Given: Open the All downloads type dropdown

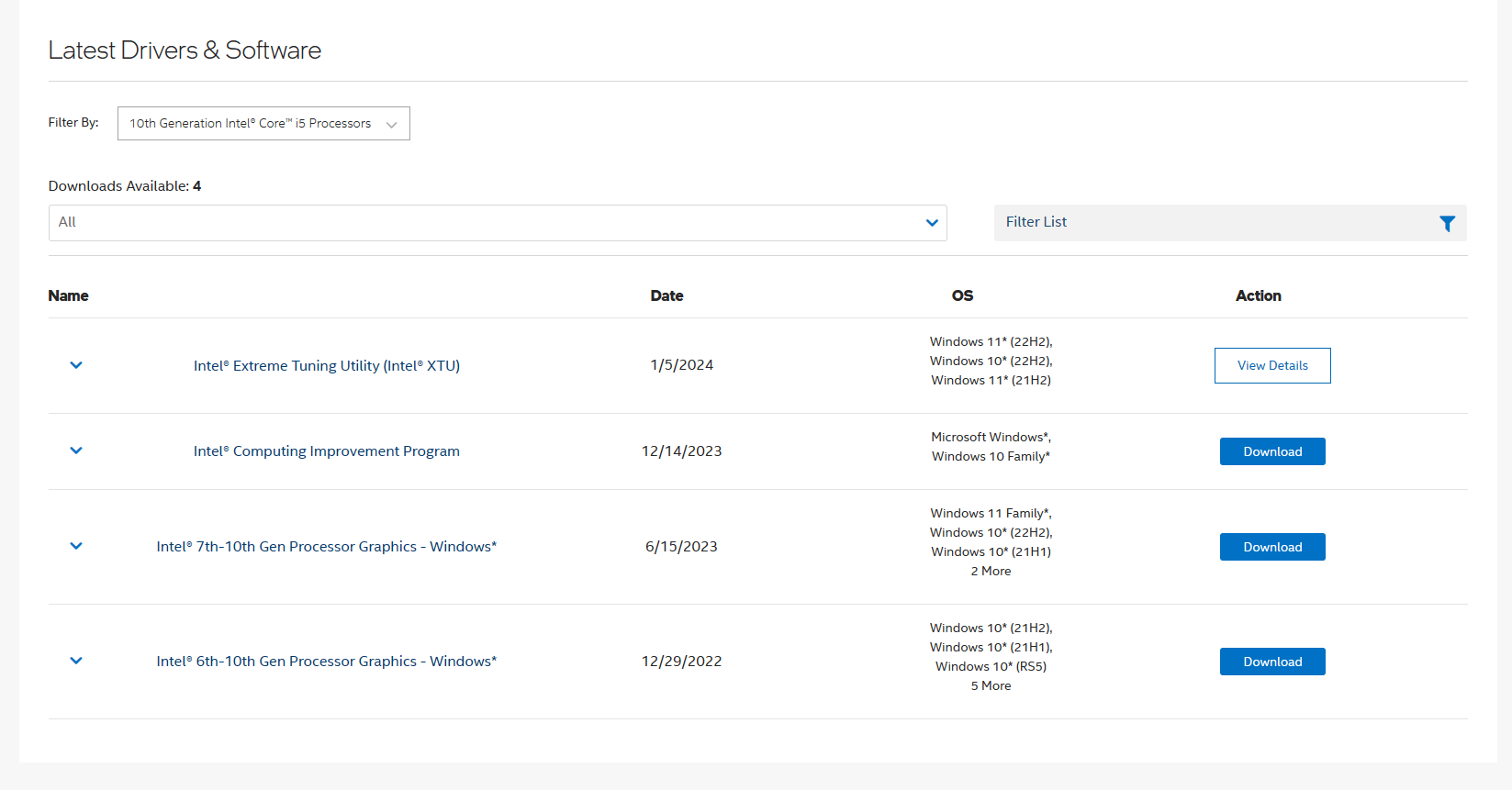Looking at the screenshot, I should pyautogui.click(x=498, y=223).
